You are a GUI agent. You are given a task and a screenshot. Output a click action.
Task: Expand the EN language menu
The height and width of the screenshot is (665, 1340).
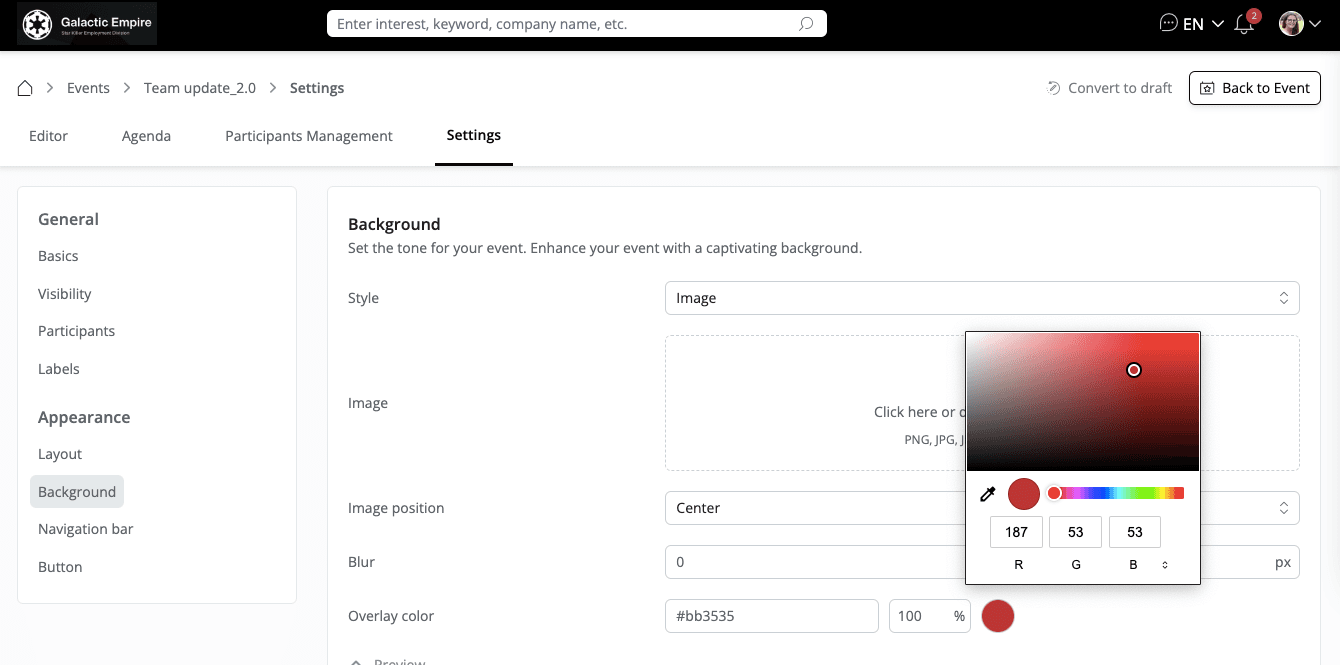click(x=1203, y=24)
